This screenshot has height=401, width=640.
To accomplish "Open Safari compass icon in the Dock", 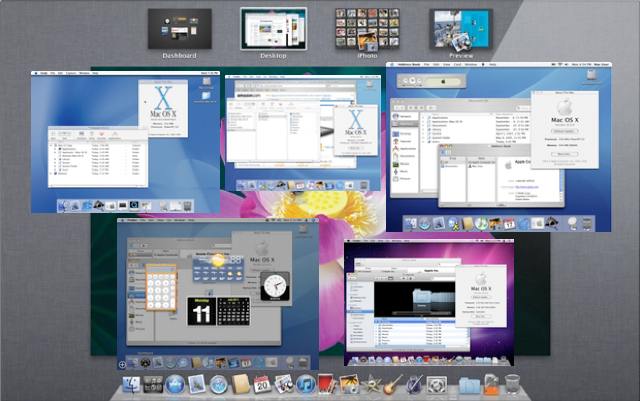I will pos(218,385).
